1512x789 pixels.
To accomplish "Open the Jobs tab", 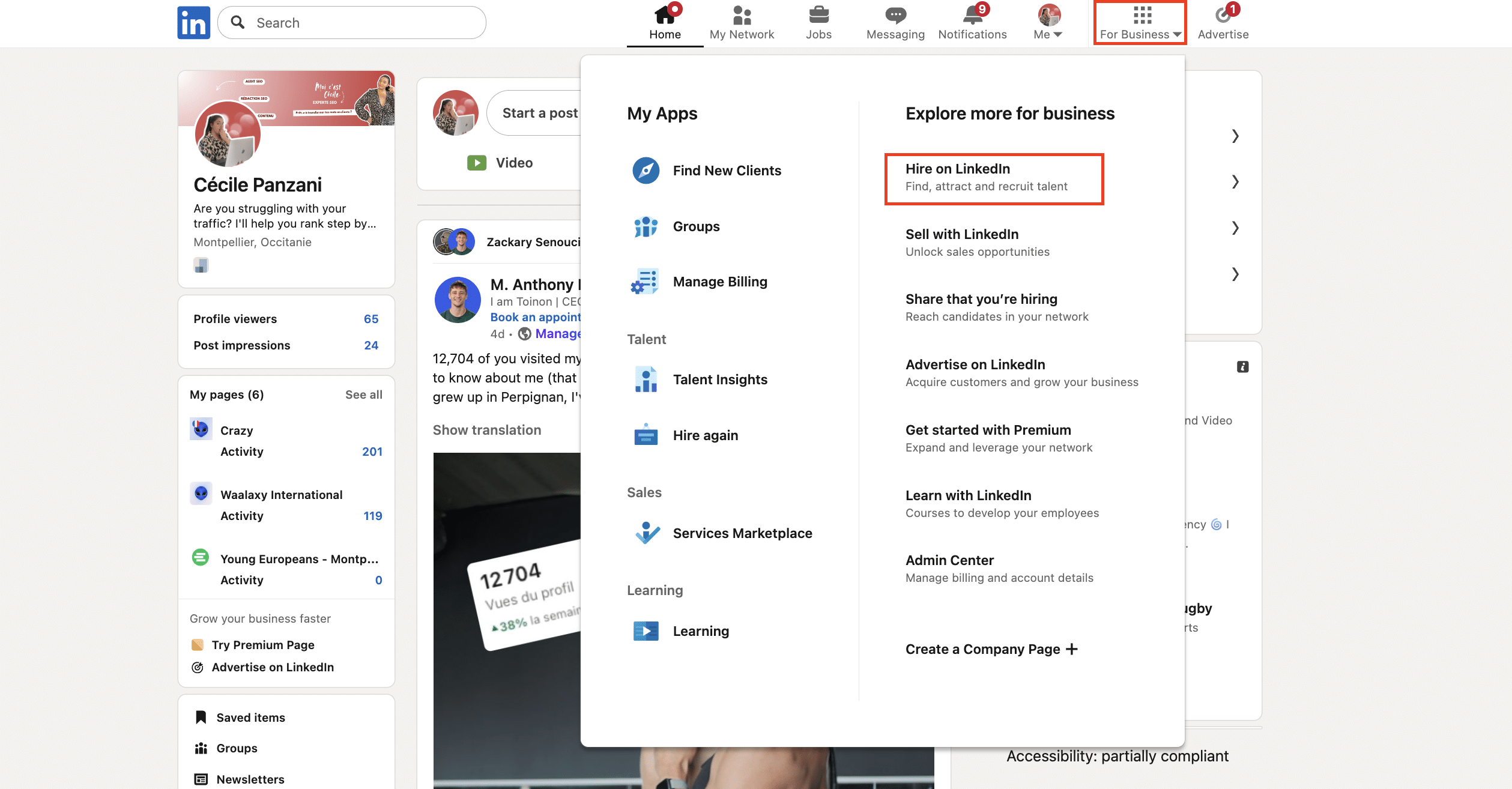I will (818, 22).
